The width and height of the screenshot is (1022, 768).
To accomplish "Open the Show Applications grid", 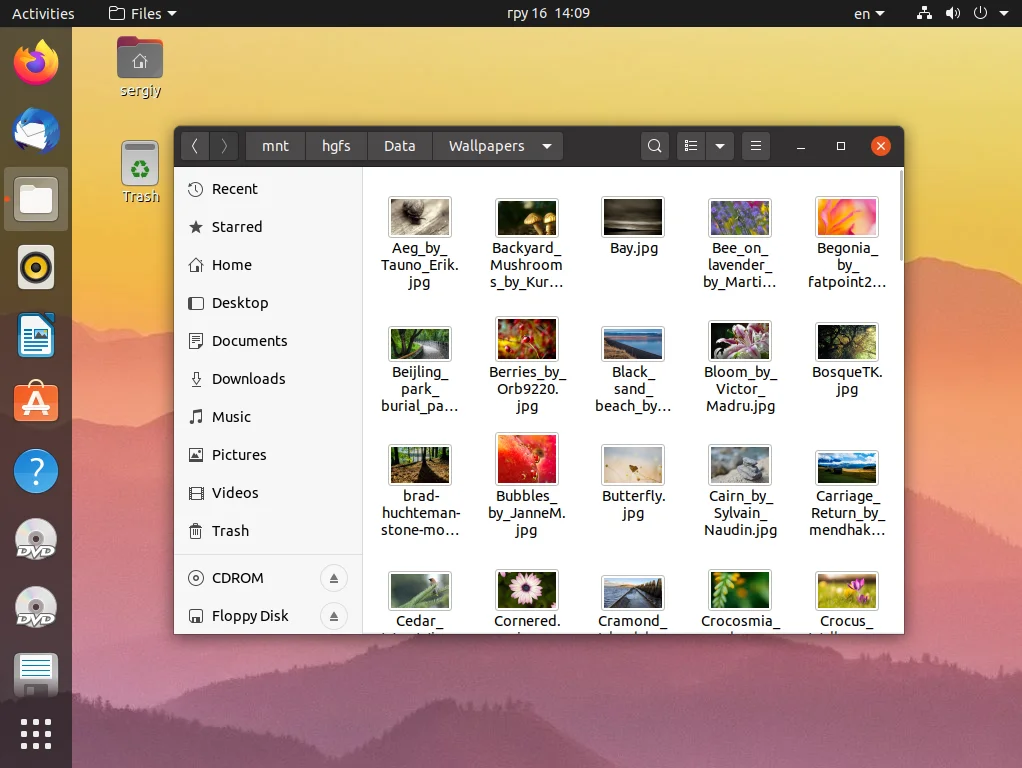I will coord(36,733).
